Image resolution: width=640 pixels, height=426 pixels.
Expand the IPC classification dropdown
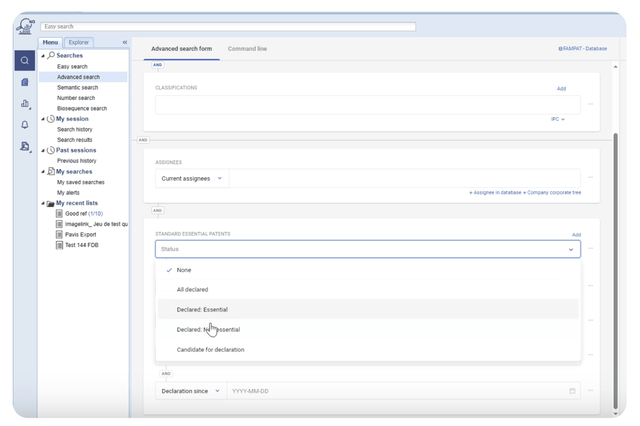558,119
